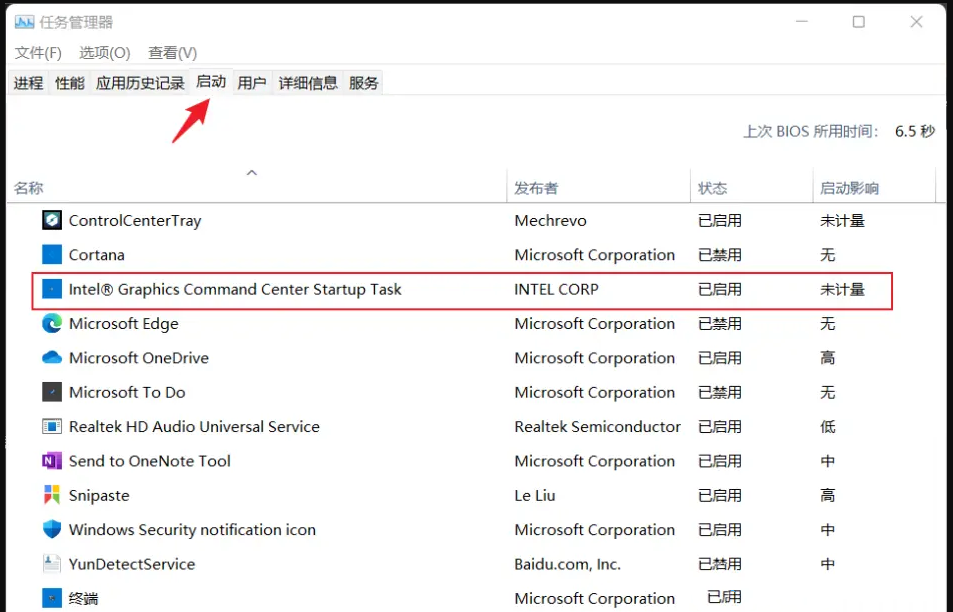Click the Task Manager title bar icon
This screenshot has width=953, height=612.
[x=24, y=22]
